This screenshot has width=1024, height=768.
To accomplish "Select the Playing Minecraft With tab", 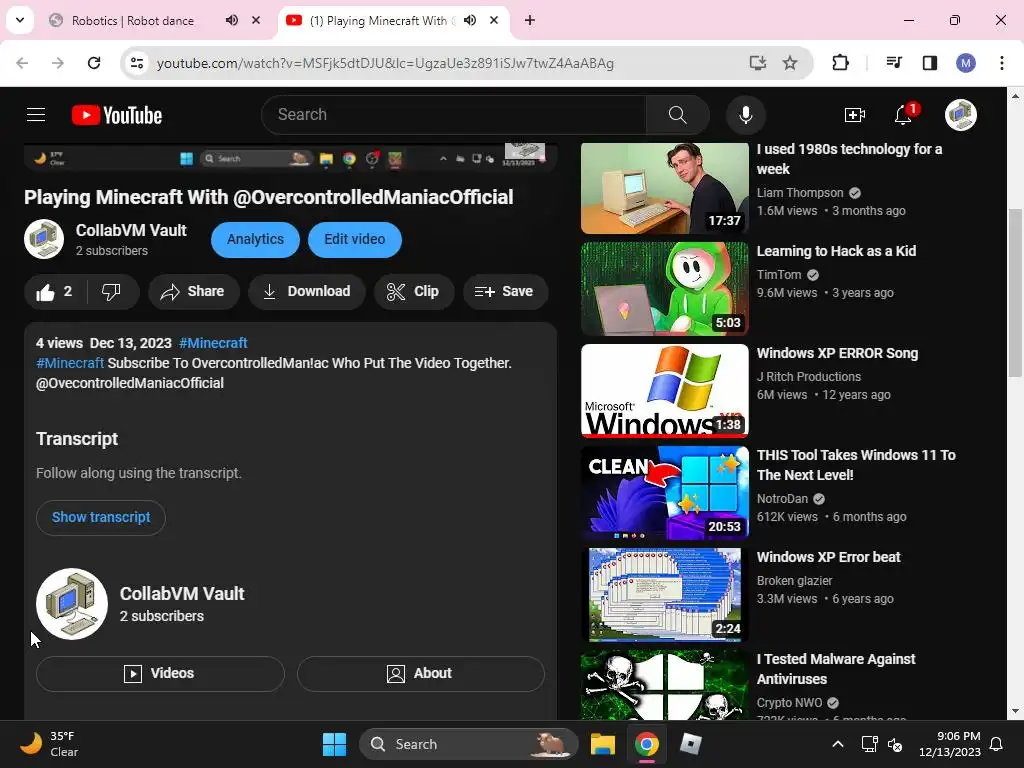I will pos(377,21).
